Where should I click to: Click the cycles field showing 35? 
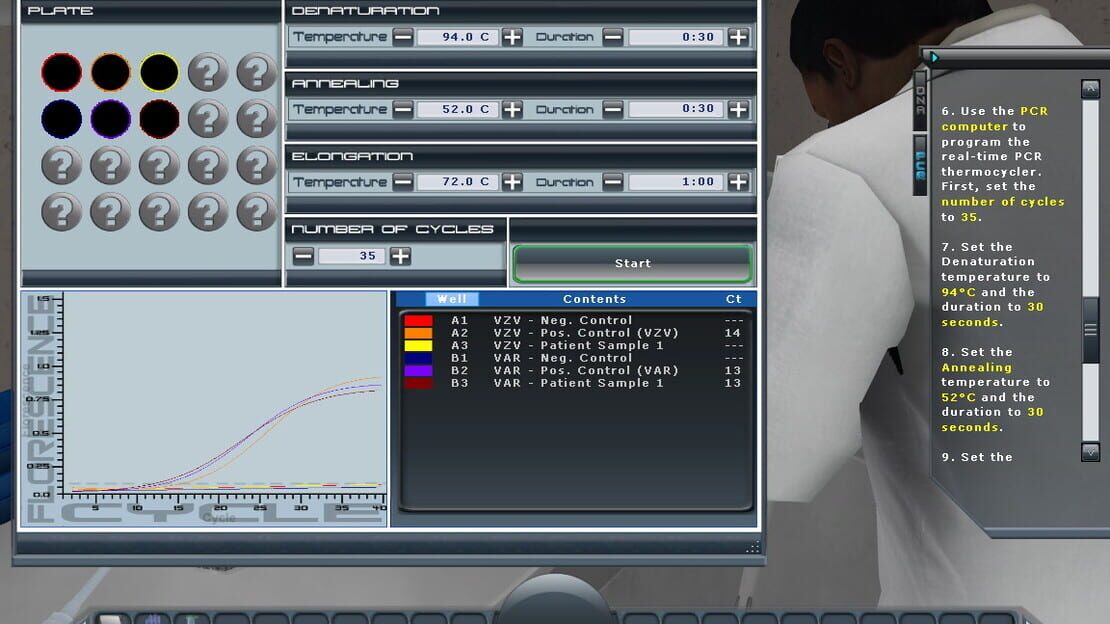351,256
